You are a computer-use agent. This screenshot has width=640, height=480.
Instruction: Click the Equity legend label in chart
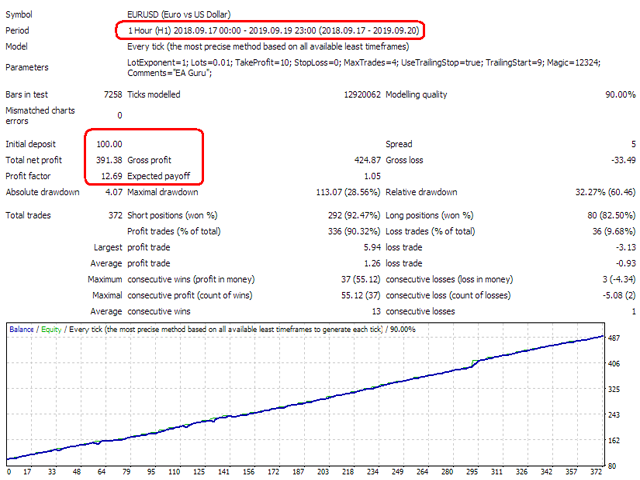(51, 329)
